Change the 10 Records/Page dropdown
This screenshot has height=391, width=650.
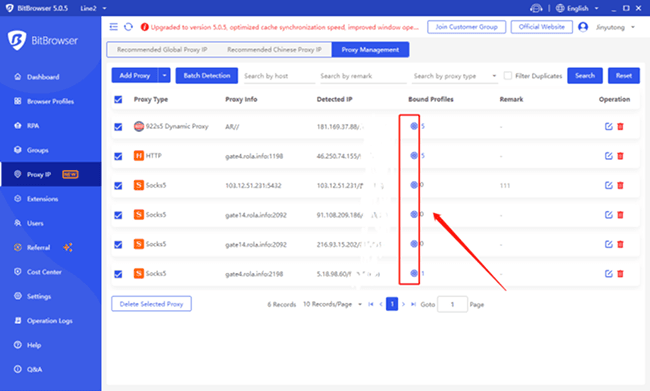point(332,304)
